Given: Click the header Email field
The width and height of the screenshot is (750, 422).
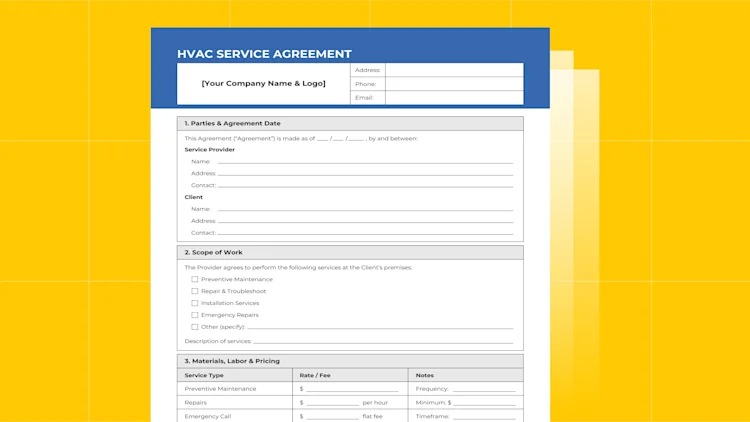Looking at the screenshot, I should tap(454, 98).
